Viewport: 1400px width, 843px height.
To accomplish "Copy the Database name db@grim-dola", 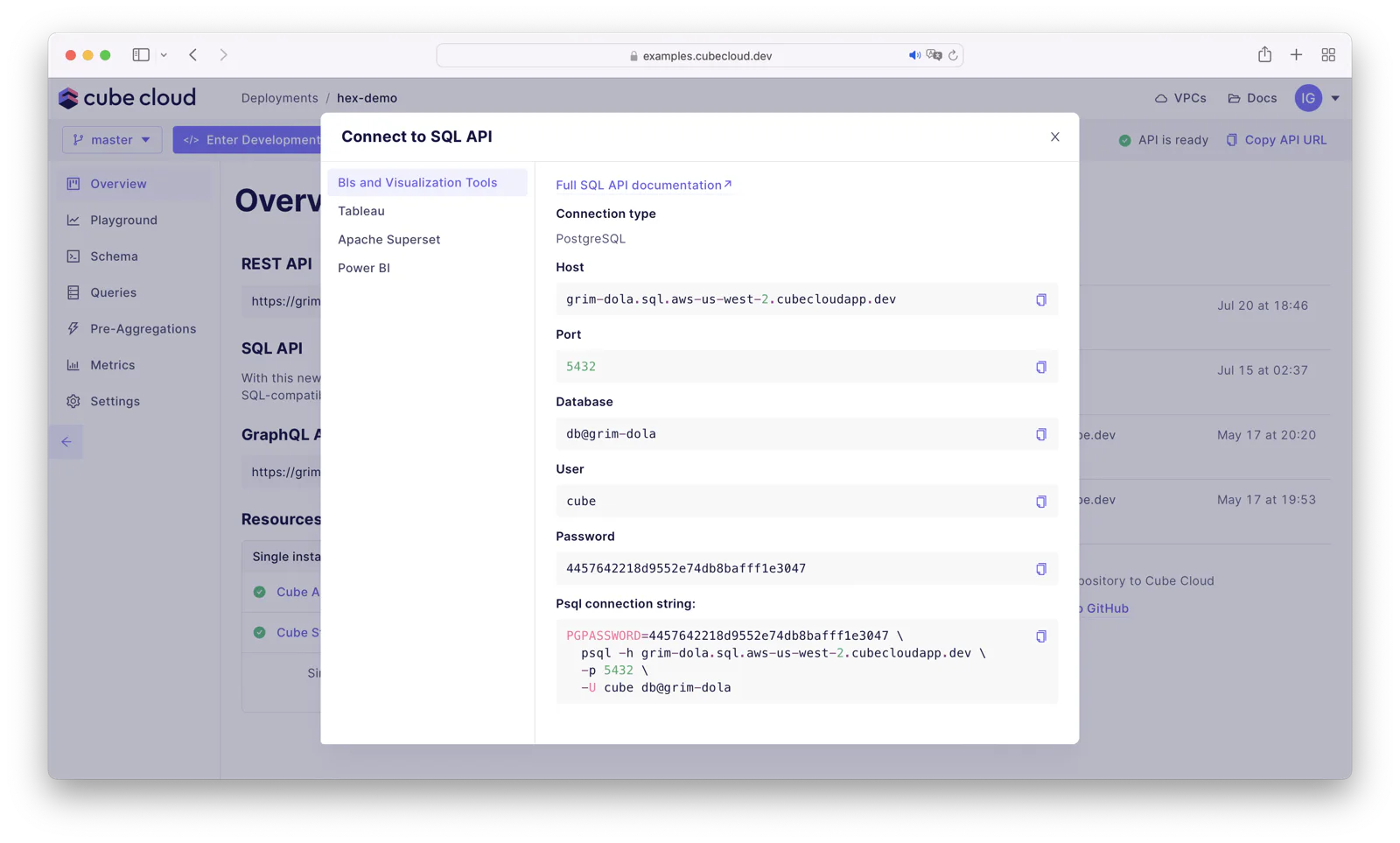I will 1040,434.
